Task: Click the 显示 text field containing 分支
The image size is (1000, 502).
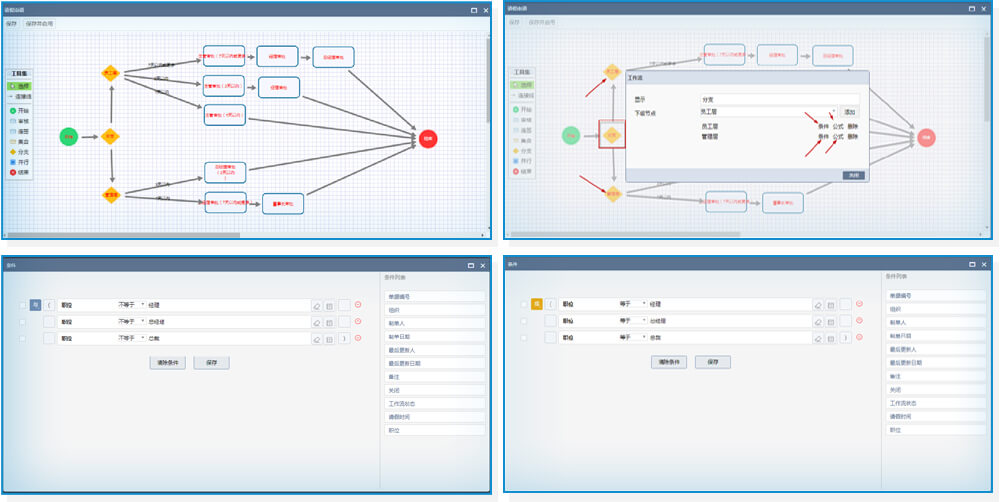Action: [x=779, y=99]
